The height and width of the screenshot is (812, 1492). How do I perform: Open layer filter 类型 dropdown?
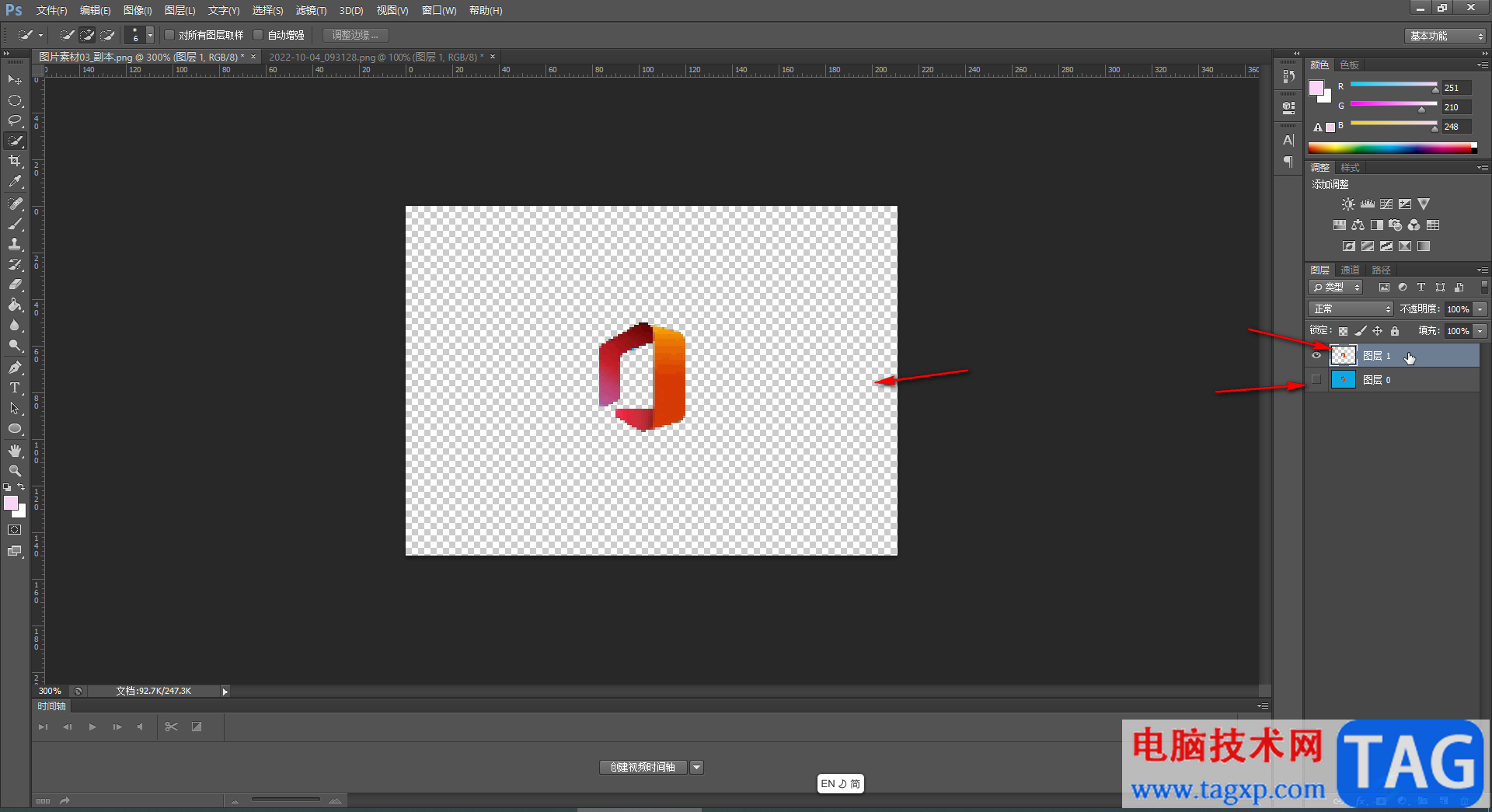click(x=1336, y=288)
